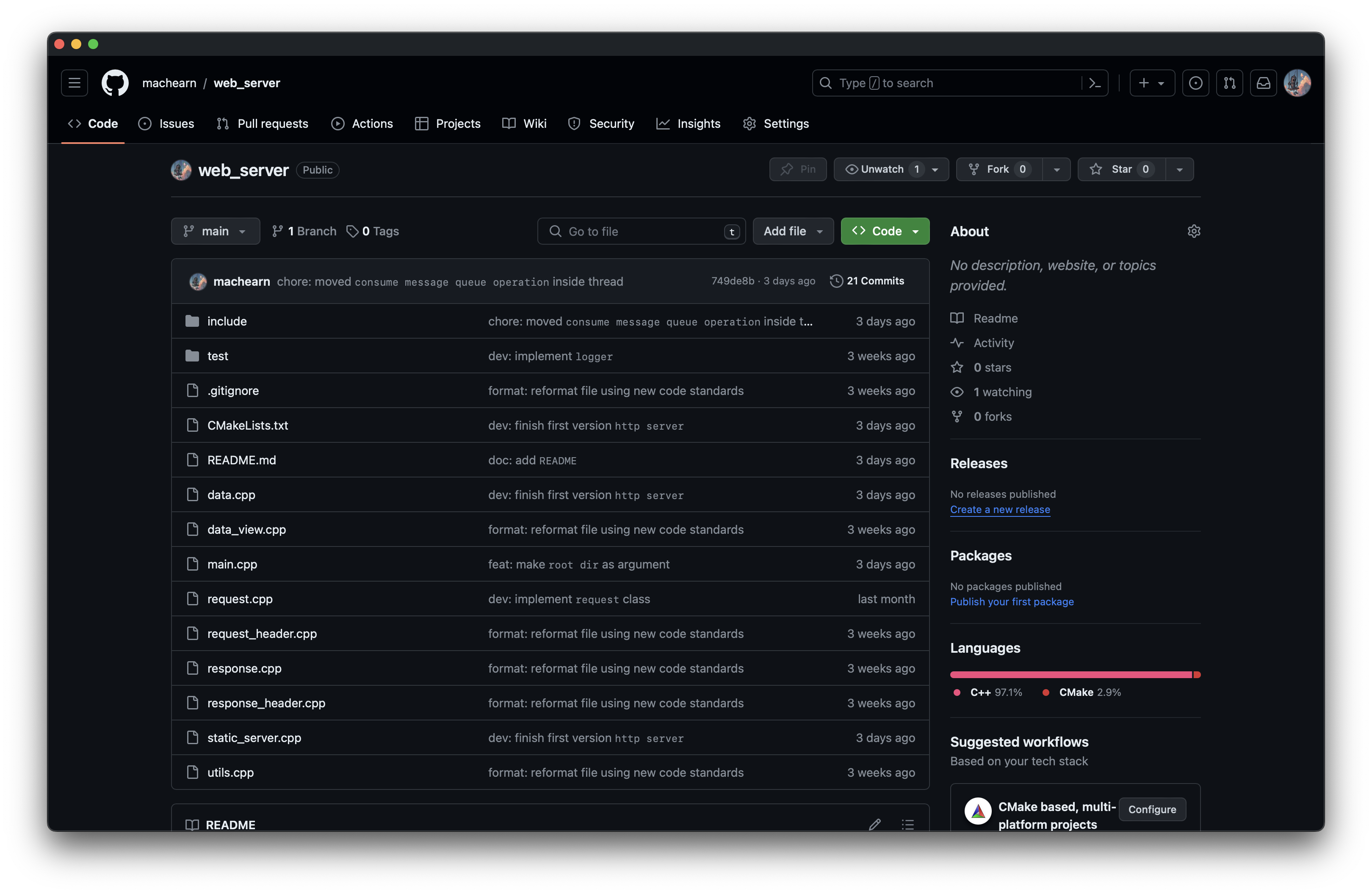Open the static_server.cpp file

254,738
